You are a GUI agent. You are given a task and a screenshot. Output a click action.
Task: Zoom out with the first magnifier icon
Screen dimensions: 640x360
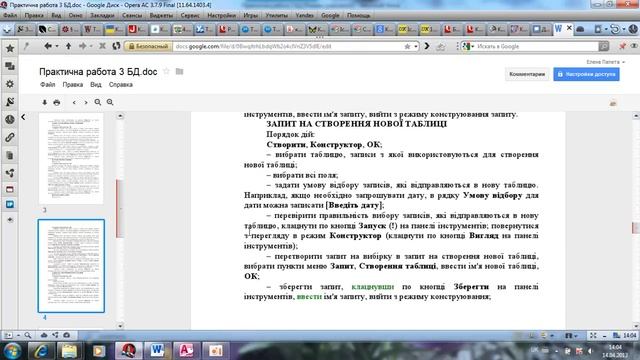click(x=98, y=102)
